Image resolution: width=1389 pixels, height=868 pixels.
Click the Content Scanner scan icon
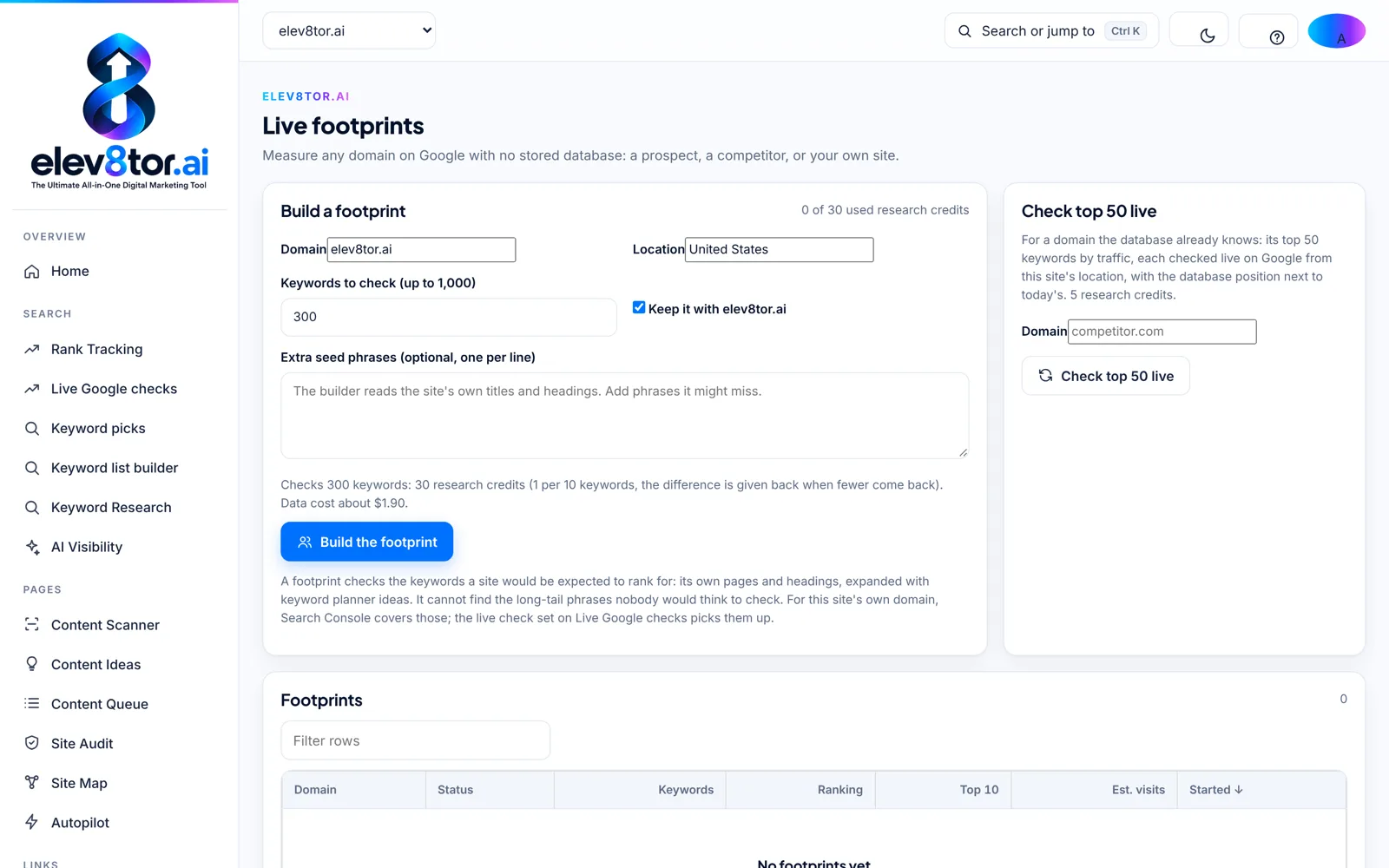click(32, 625)
